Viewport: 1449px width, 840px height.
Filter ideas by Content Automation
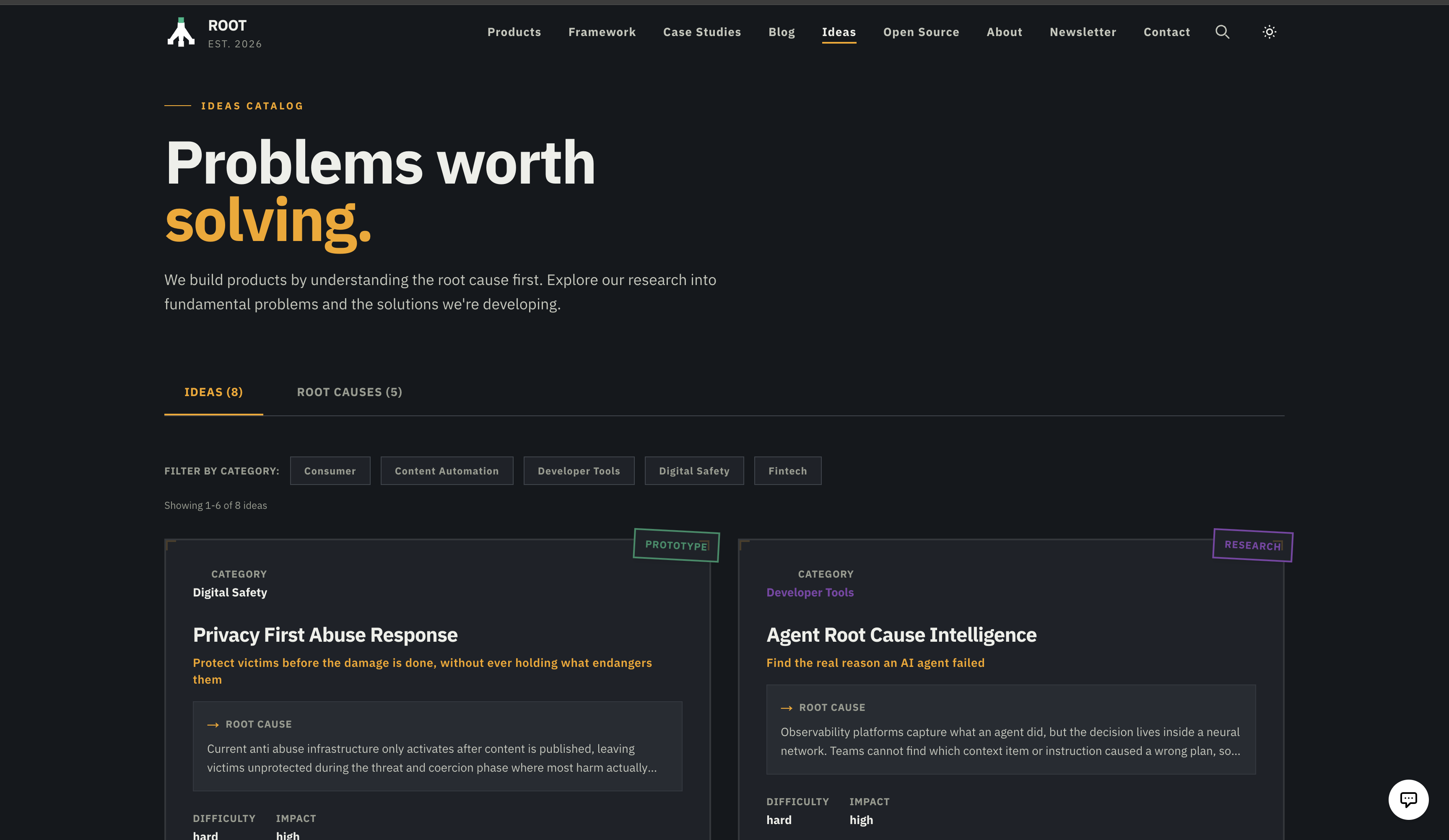446,471
